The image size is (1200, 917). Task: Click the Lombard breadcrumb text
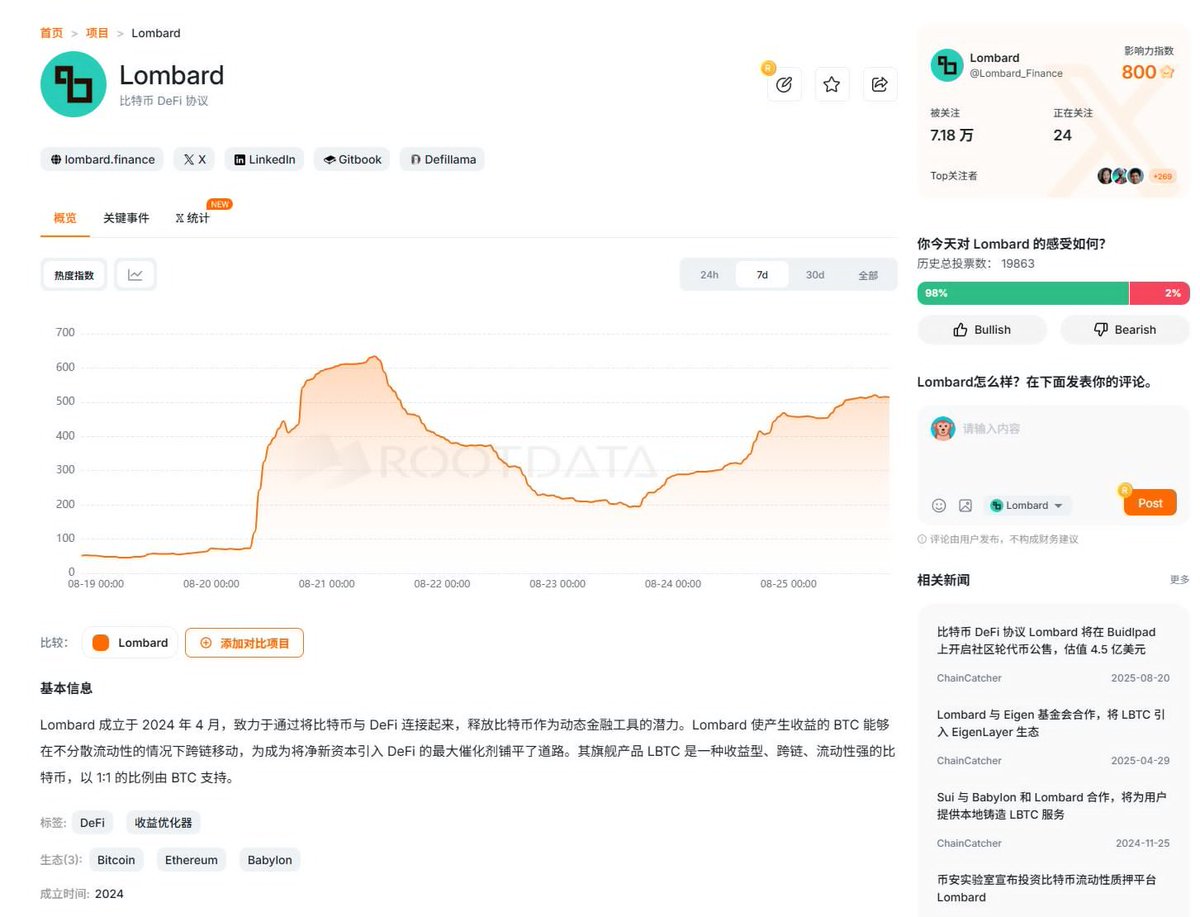(156, 33)
